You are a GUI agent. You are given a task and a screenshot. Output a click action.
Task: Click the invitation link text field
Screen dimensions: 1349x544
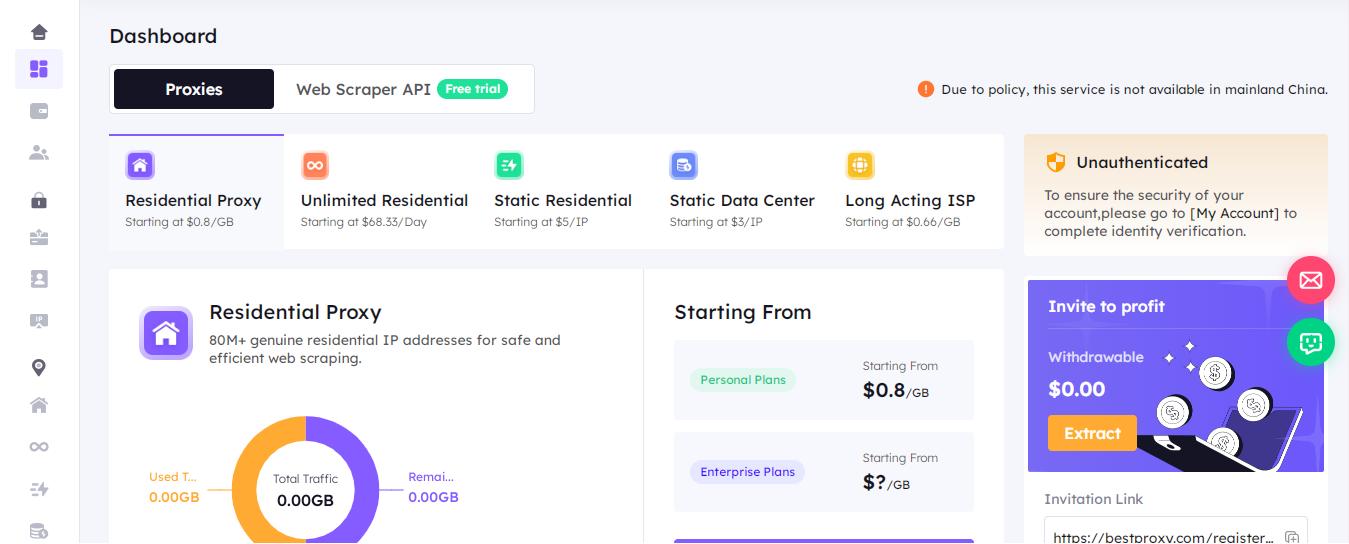(1162, 536)
